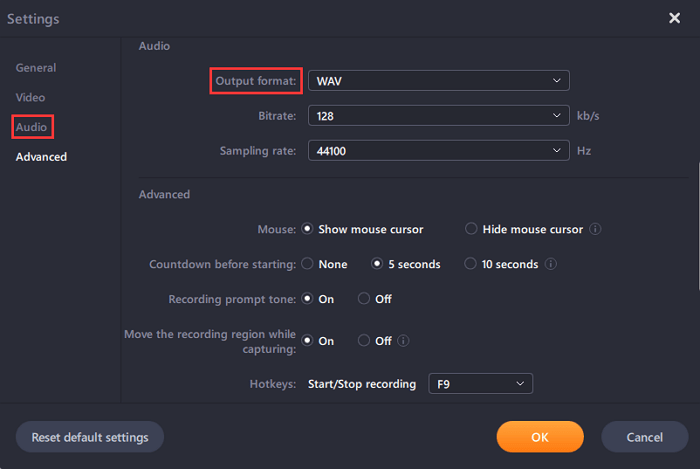Open the Output format WAV dropdown
The image size is (700, 469).
[438, 81]
